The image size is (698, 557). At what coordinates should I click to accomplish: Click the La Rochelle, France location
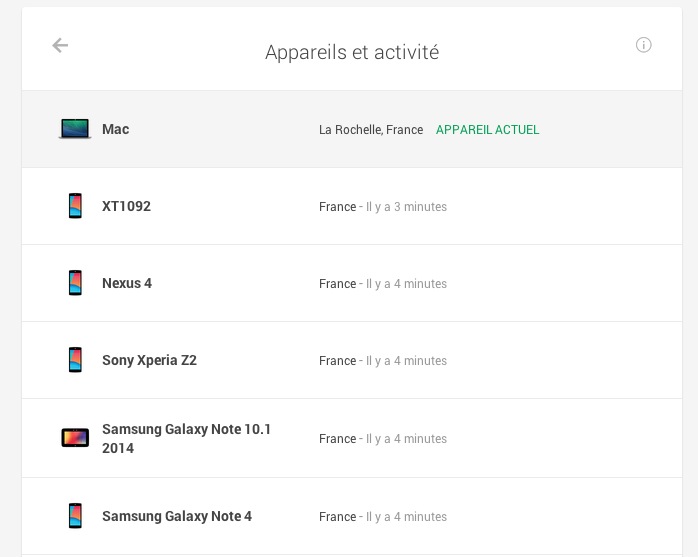point(371,130)
